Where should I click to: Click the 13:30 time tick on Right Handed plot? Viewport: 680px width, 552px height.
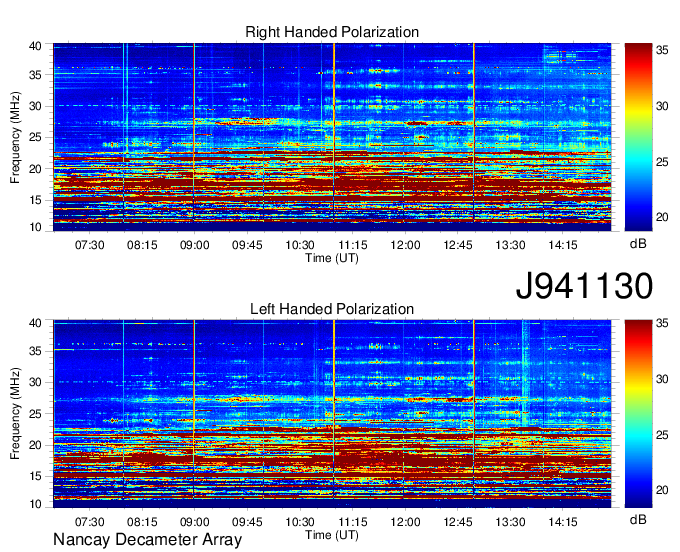(x=510, y=245)
